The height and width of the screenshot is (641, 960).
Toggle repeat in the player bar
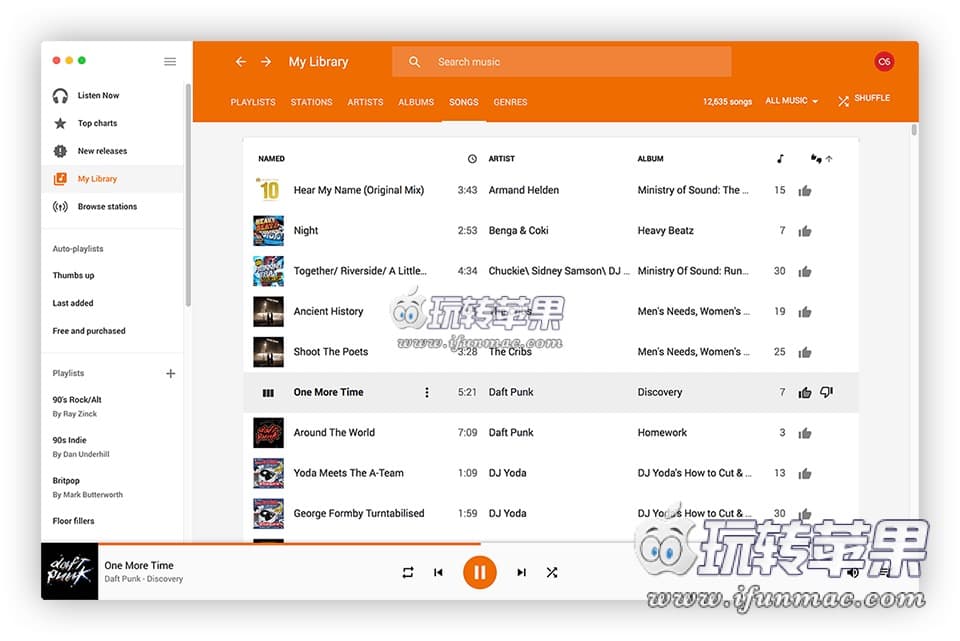tap(408, 572)
